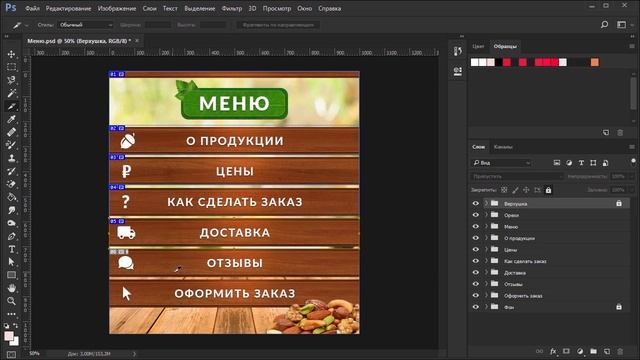Viewport: 640px width, 360px height.
Task: Hide the О продукции layer group
Action: 476,238
